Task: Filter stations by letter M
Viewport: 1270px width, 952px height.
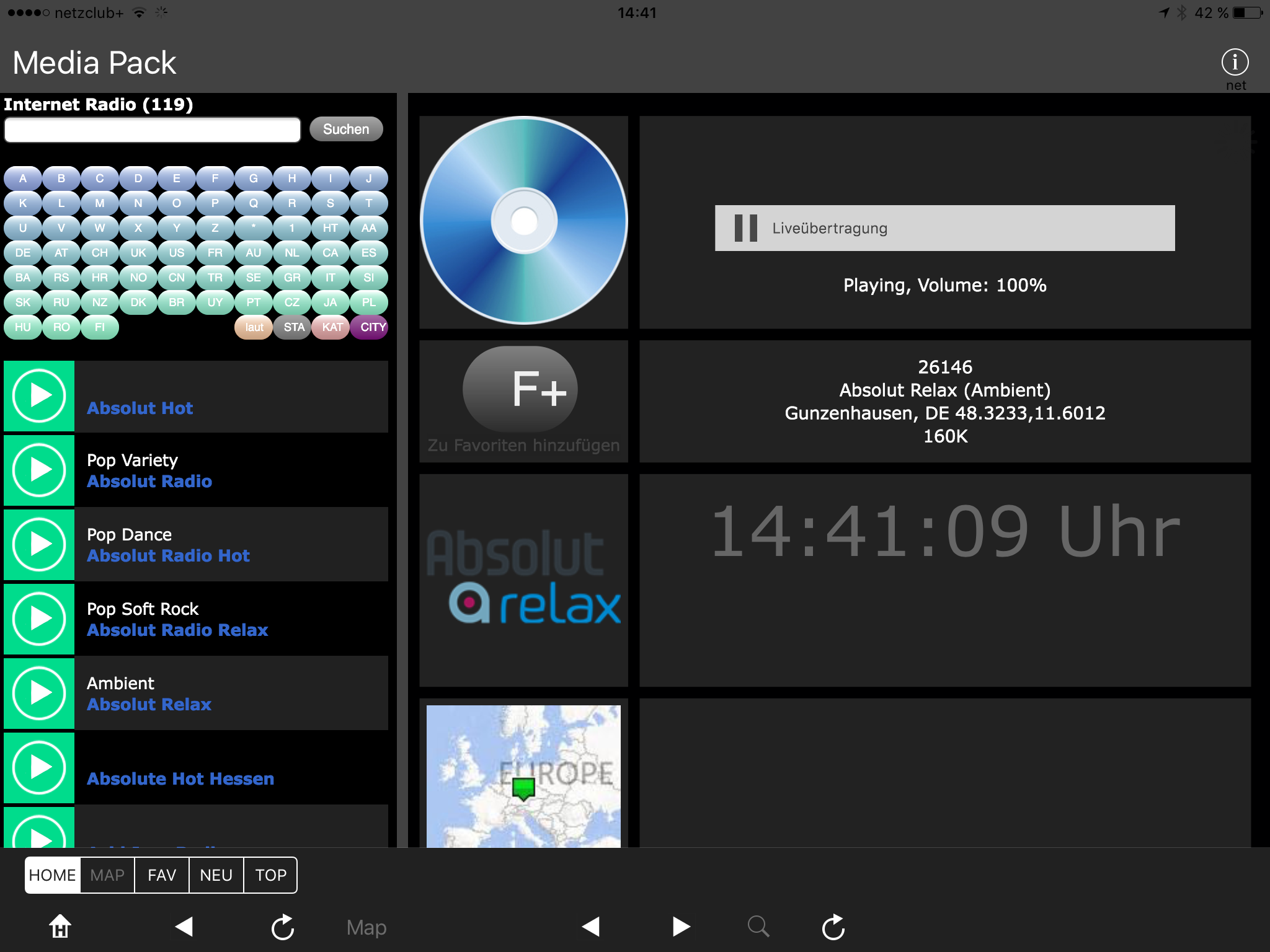Action: click(x=100, y=203)
